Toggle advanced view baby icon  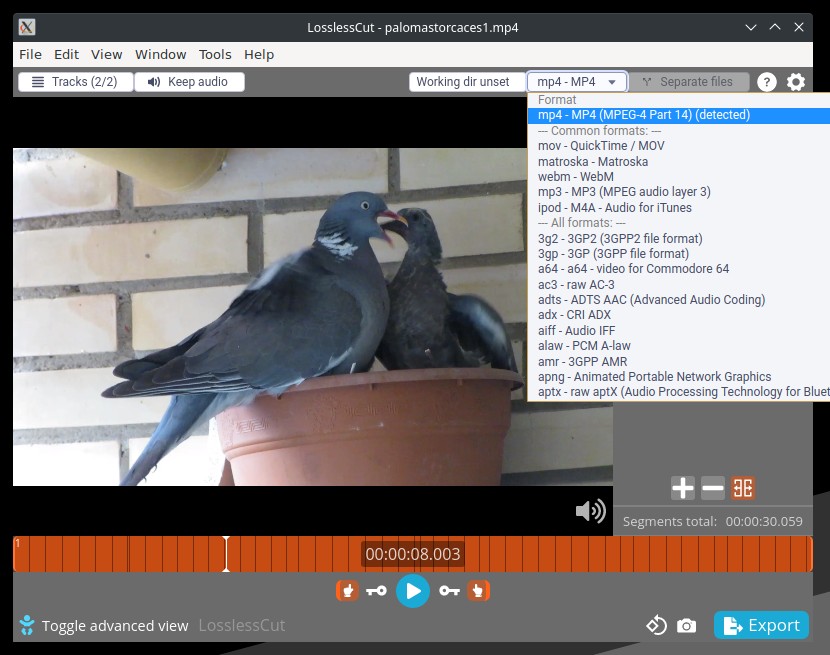pyautogui.click(x=26, y=625)
